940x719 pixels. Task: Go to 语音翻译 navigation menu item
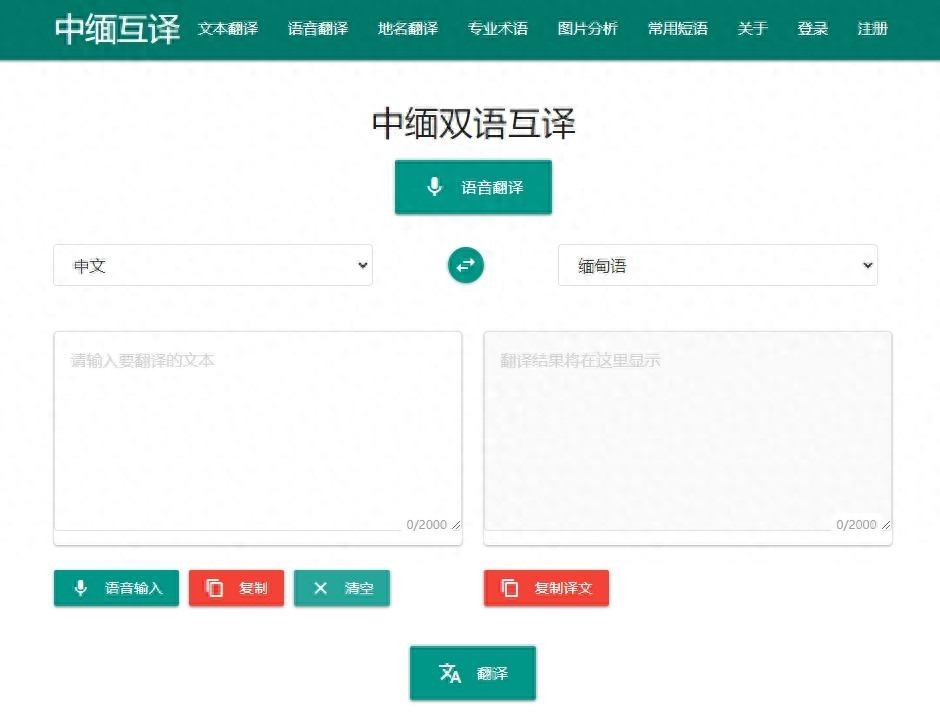click(318, 29)
